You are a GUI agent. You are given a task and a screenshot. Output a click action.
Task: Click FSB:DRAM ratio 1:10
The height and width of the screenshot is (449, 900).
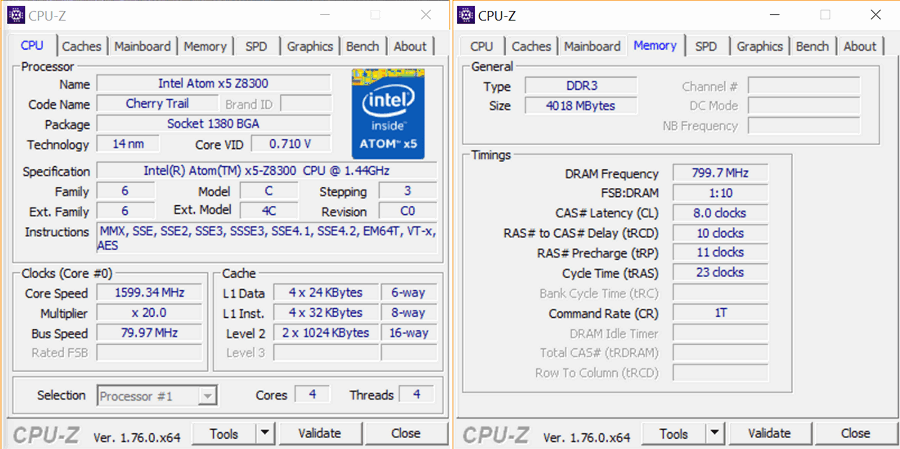click(x=720, y=193)
